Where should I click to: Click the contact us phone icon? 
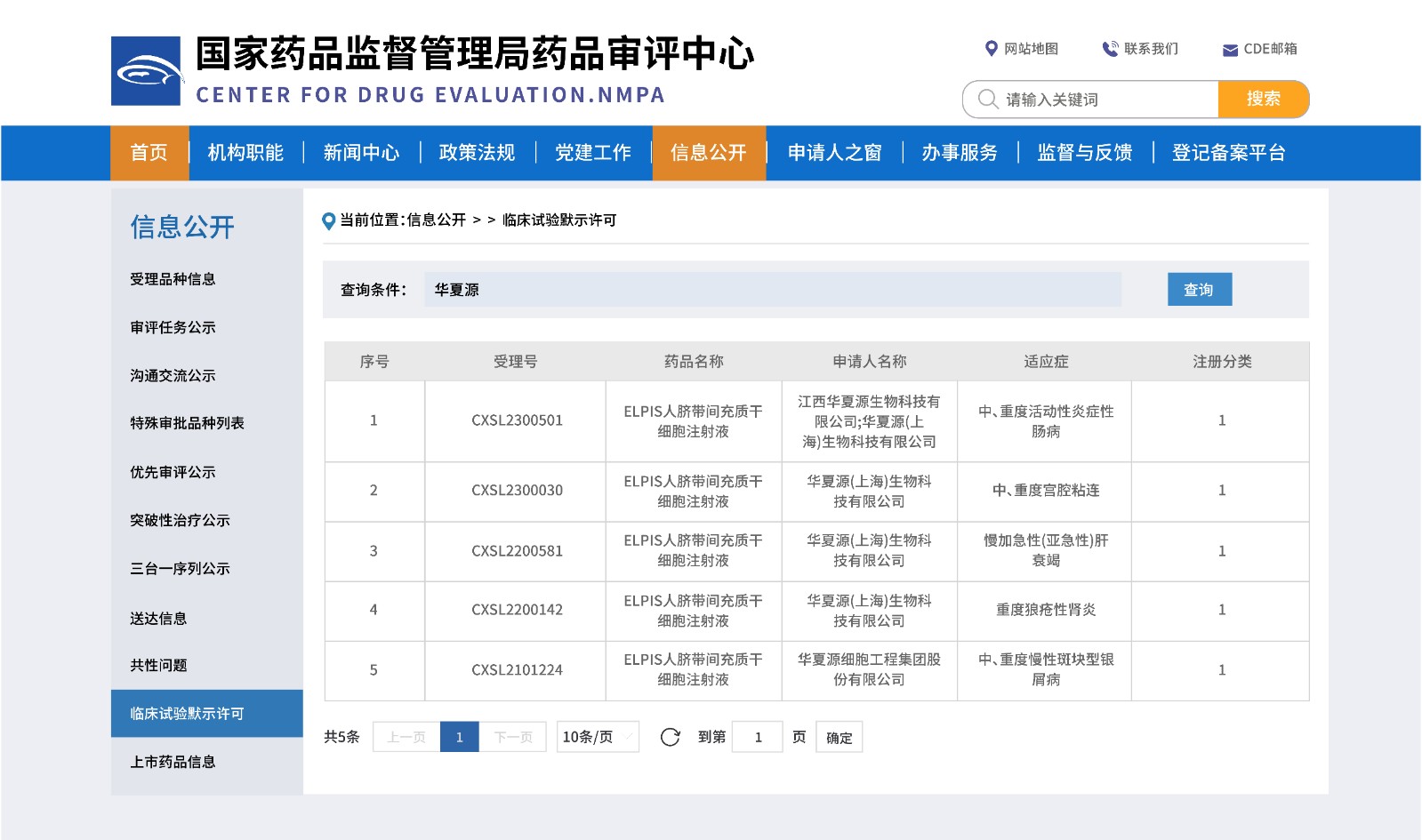[x=1110, y=49]
